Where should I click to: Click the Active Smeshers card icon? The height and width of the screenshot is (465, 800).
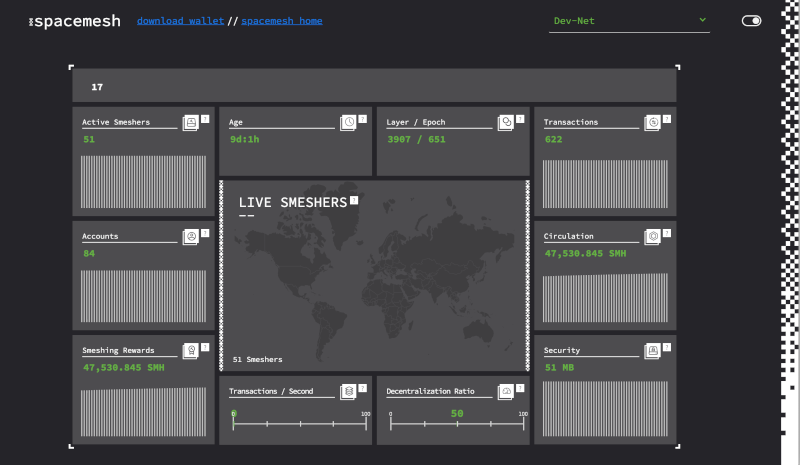[x=190, y=123]
